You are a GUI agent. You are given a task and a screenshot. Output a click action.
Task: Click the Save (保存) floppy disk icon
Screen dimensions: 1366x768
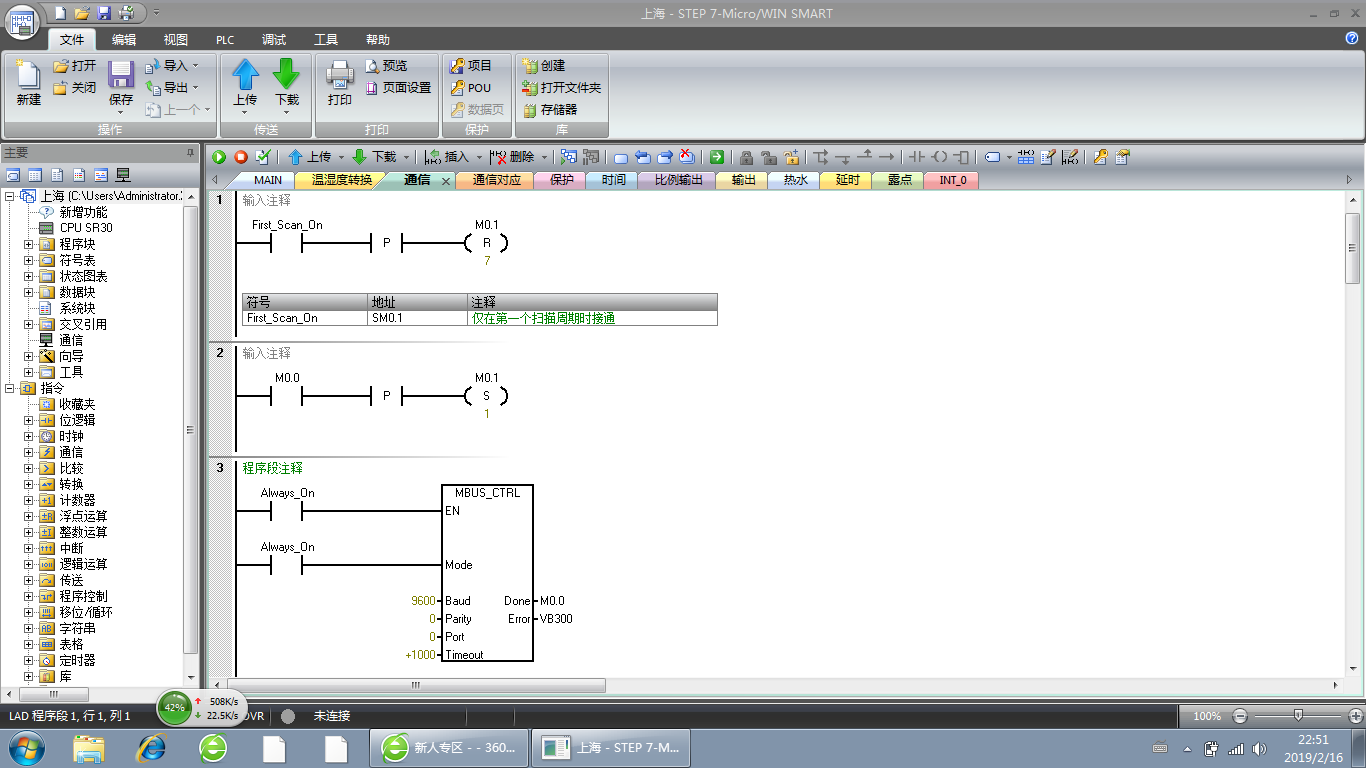coord(121,83)
